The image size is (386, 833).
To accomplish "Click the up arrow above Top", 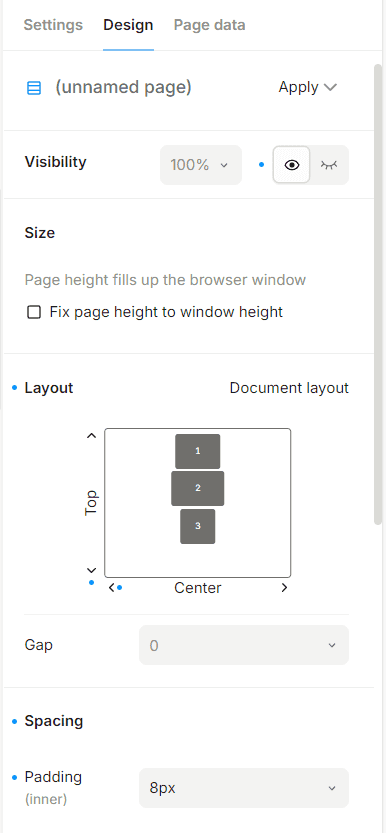I will (91, 436).
